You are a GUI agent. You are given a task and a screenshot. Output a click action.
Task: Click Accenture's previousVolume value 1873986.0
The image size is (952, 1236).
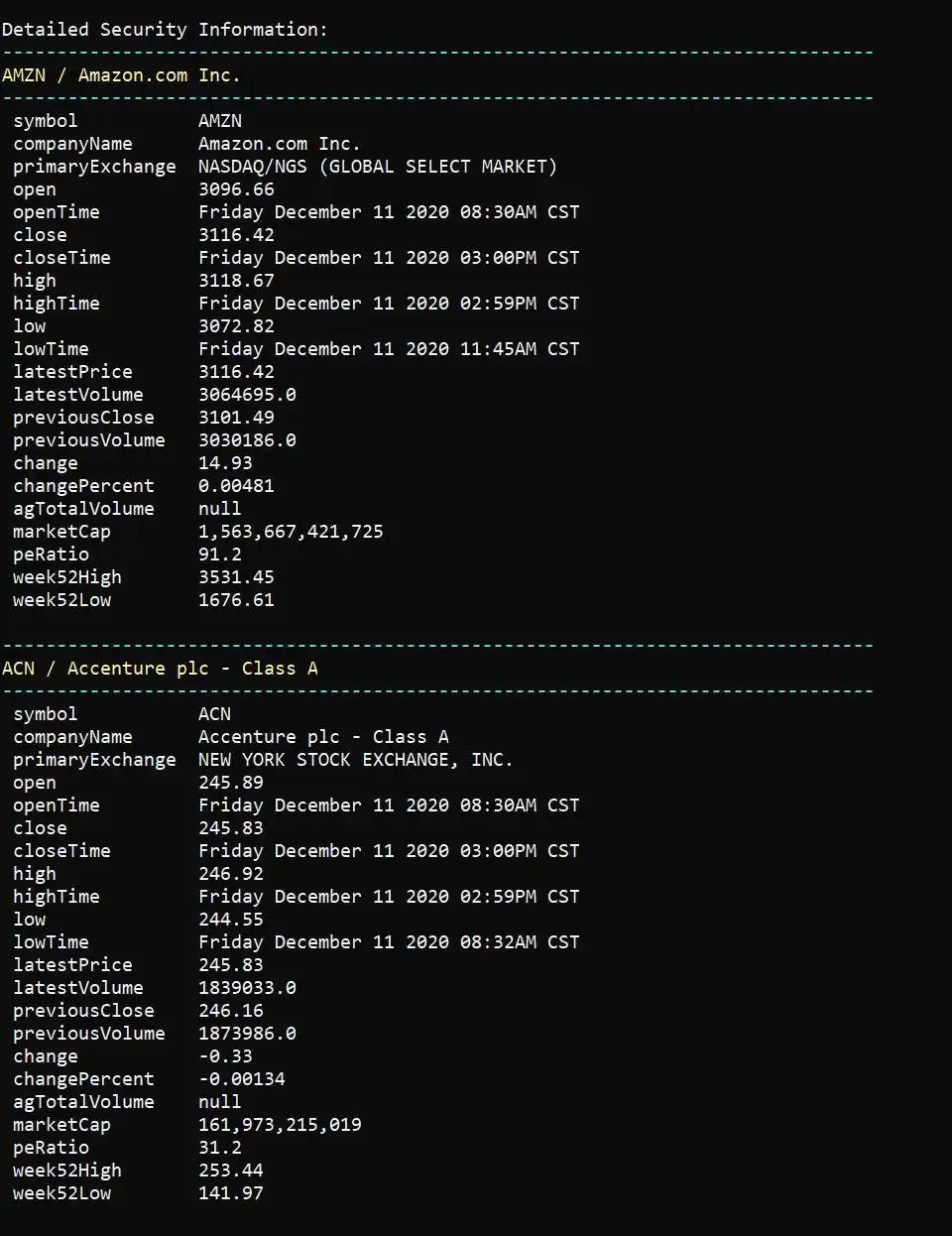tap(247, 1034)
